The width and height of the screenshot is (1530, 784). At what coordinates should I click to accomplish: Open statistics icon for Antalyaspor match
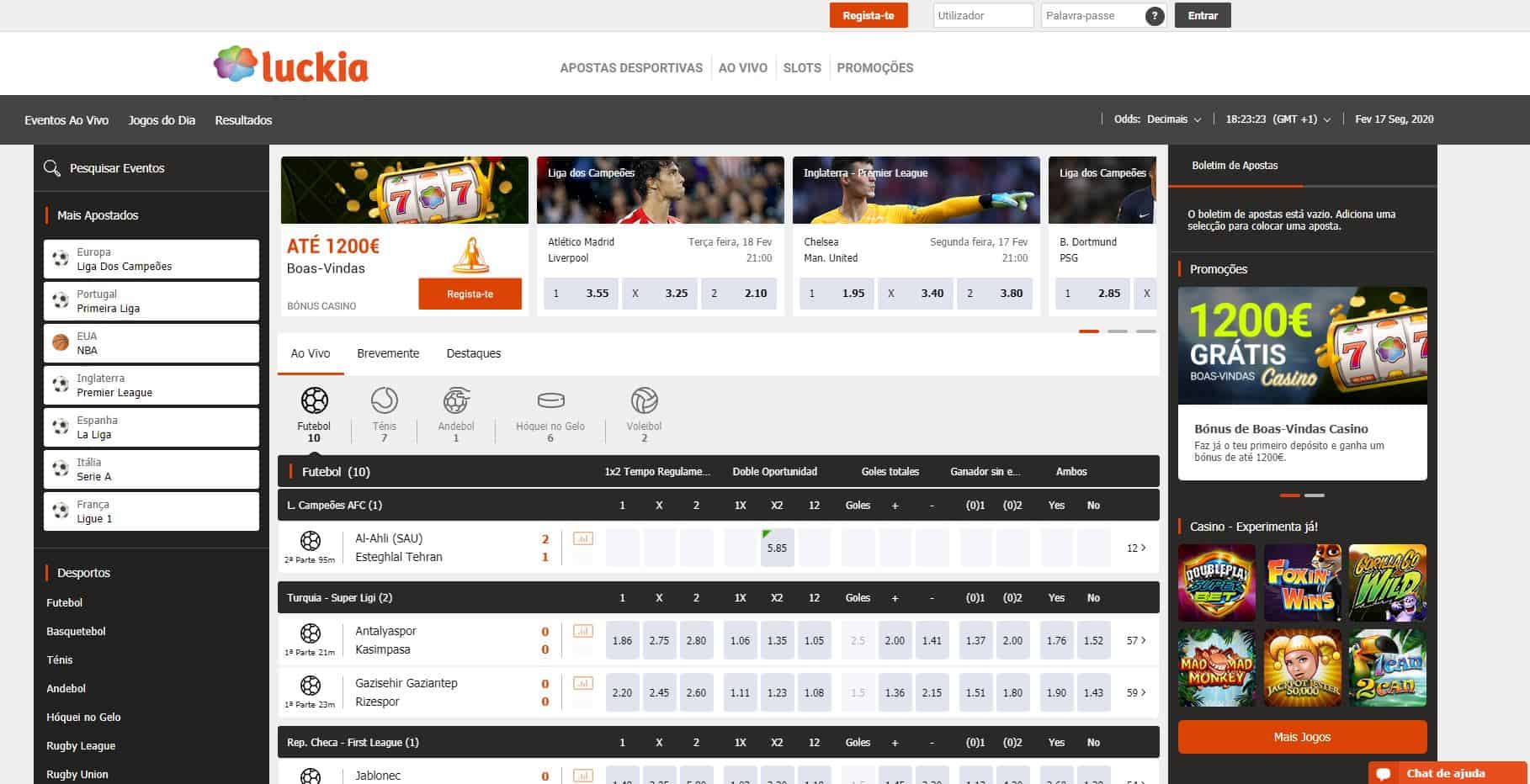582,631
